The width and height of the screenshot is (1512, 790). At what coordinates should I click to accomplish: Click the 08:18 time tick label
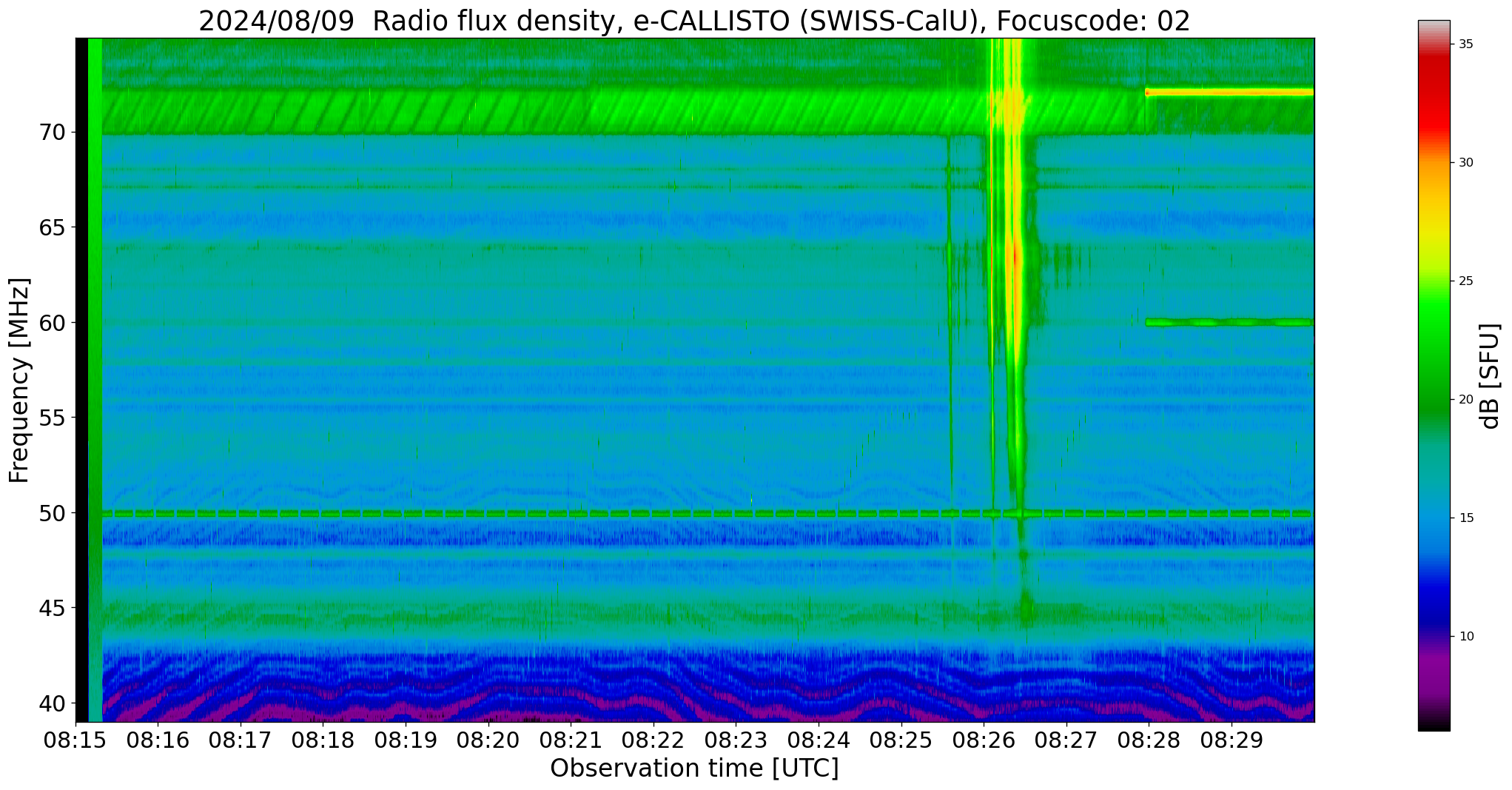point(323,740)
